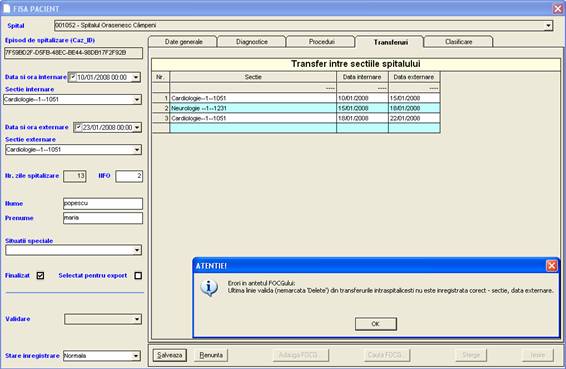566x369 pixels.
Task: Click OK in the ATENTIE dialog
Action: coord(376,324)
